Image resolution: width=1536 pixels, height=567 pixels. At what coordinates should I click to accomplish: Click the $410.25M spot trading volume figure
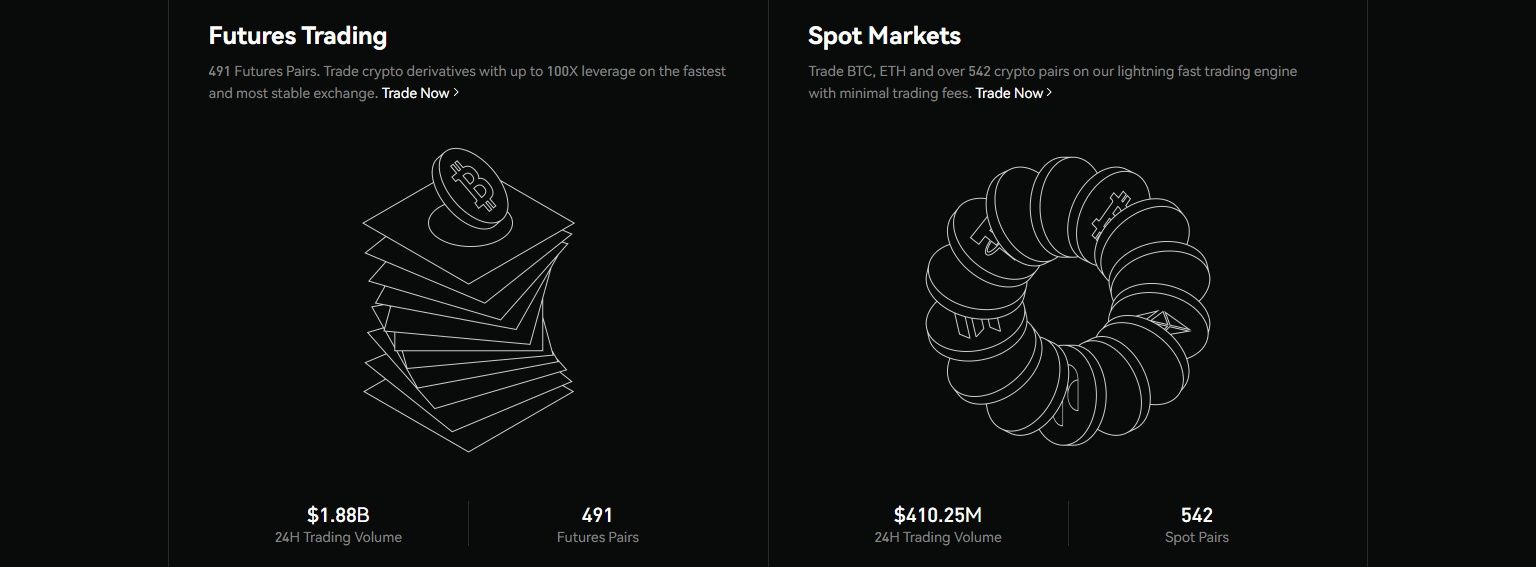tap(938, 515)
